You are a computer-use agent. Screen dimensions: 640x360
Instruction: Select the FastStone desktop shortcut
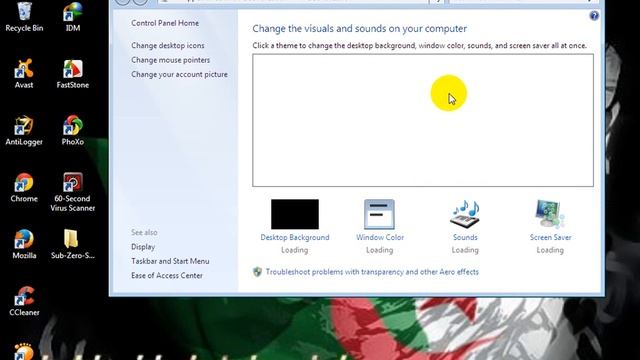coord(73,73)
